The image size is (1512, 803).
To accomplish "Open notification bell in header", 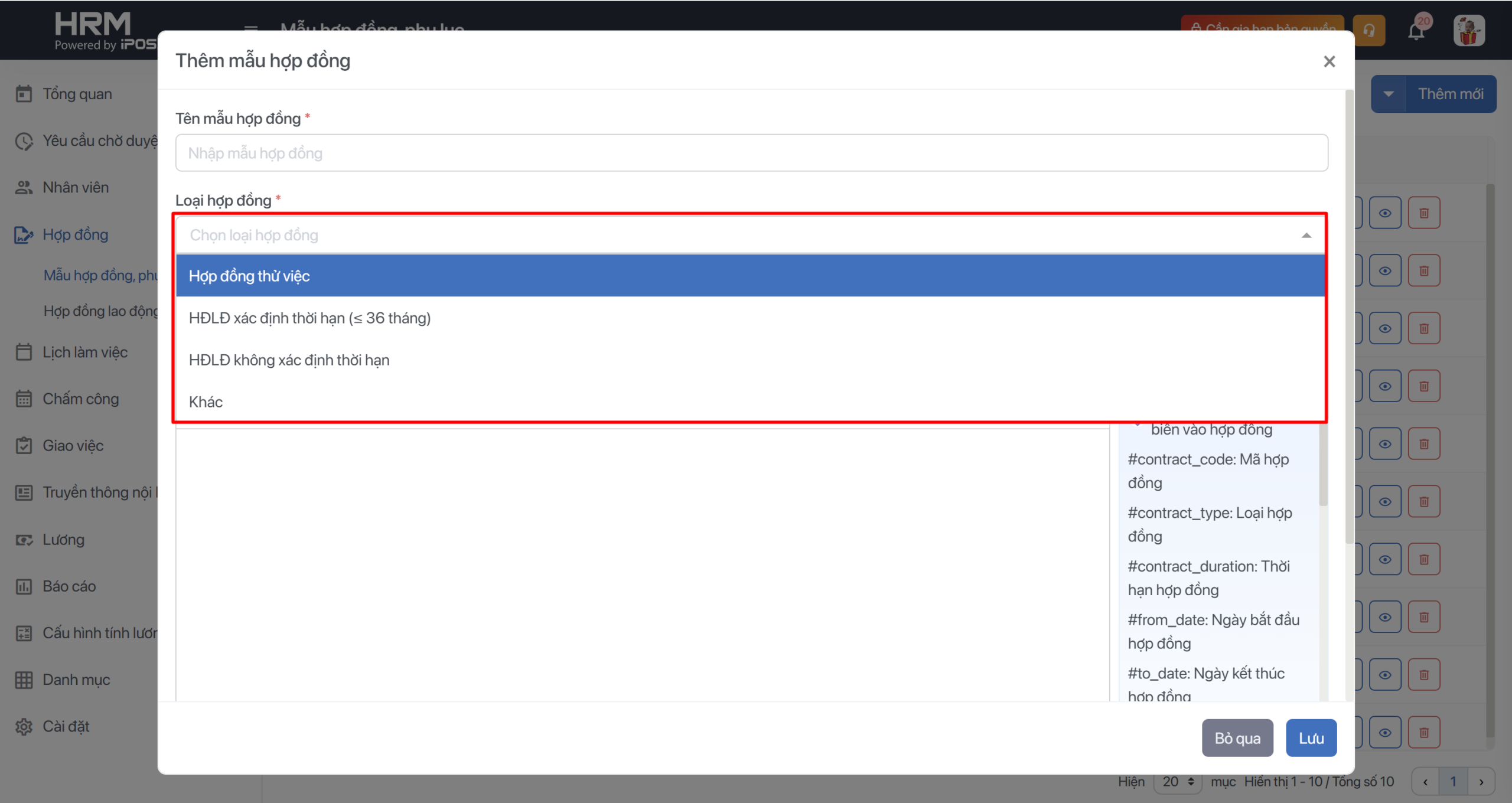I will (x=1416, y=31).
